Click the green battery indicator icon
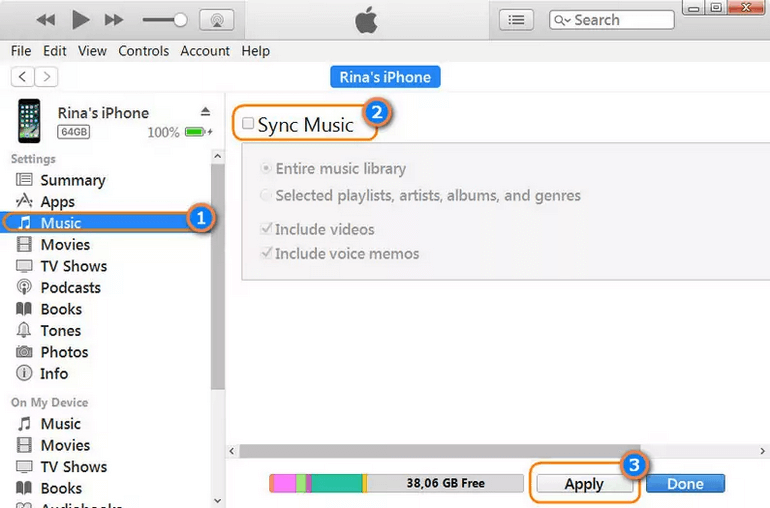770x508 pixels. 195,132
